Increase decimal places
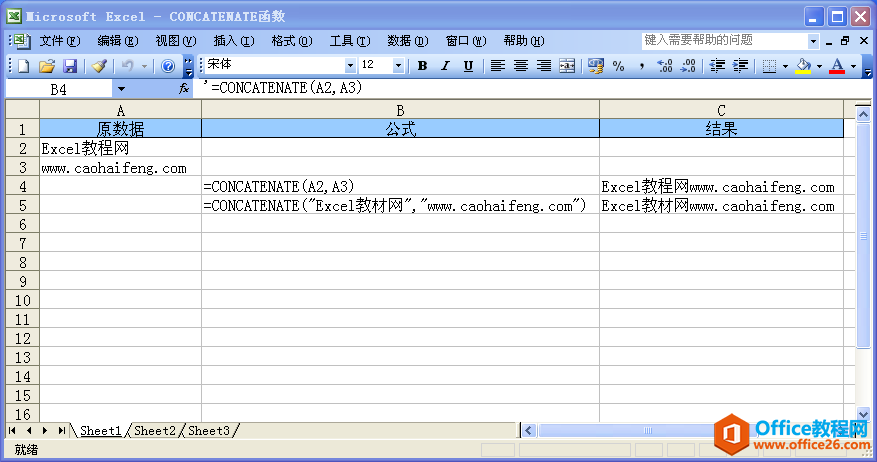This screenshot has height=462, width=877. [x=664, y=66]
